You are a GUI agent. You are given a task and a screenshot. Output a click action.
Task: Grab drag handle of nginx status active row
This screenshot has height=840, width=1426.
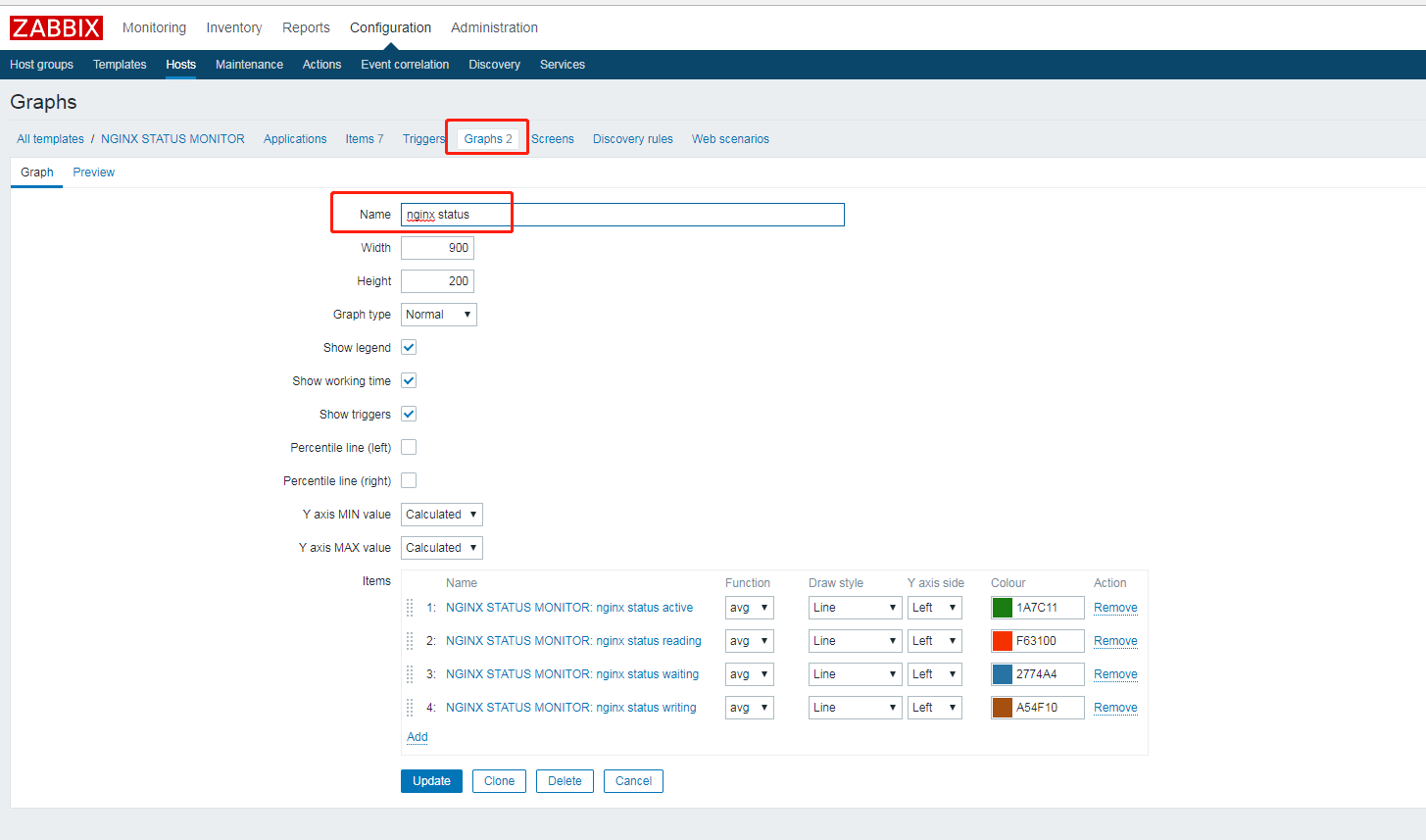(x=410, y=608)
